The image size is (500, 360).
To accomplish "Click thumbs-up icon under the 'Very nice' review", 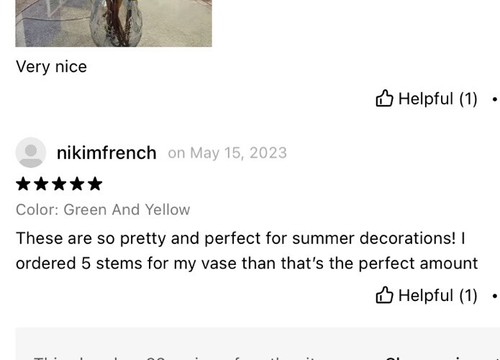I will tap(384, 98).
